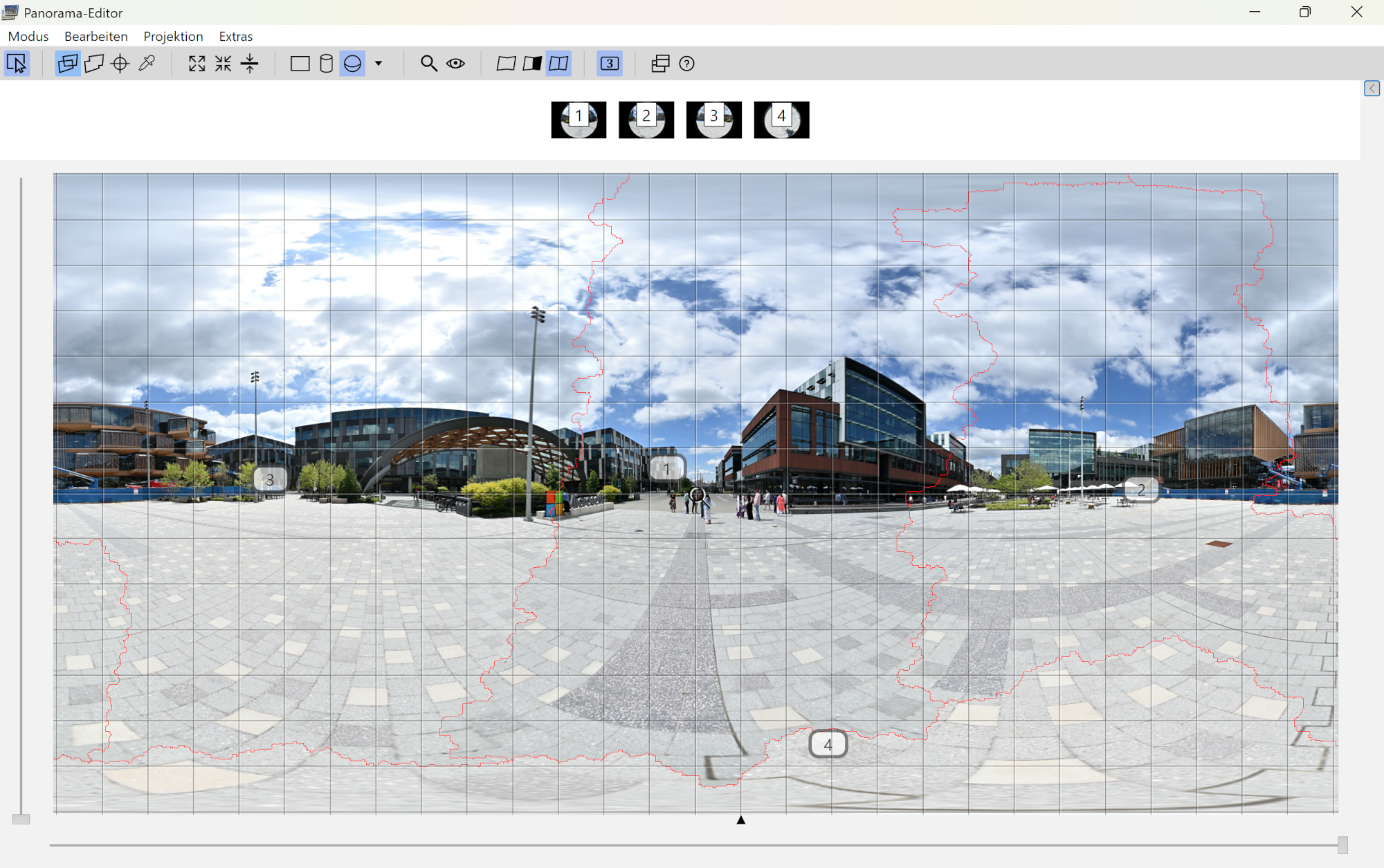Select the eyedropper tool
The height and width of the screenshot is (868, 1384).
147,64
